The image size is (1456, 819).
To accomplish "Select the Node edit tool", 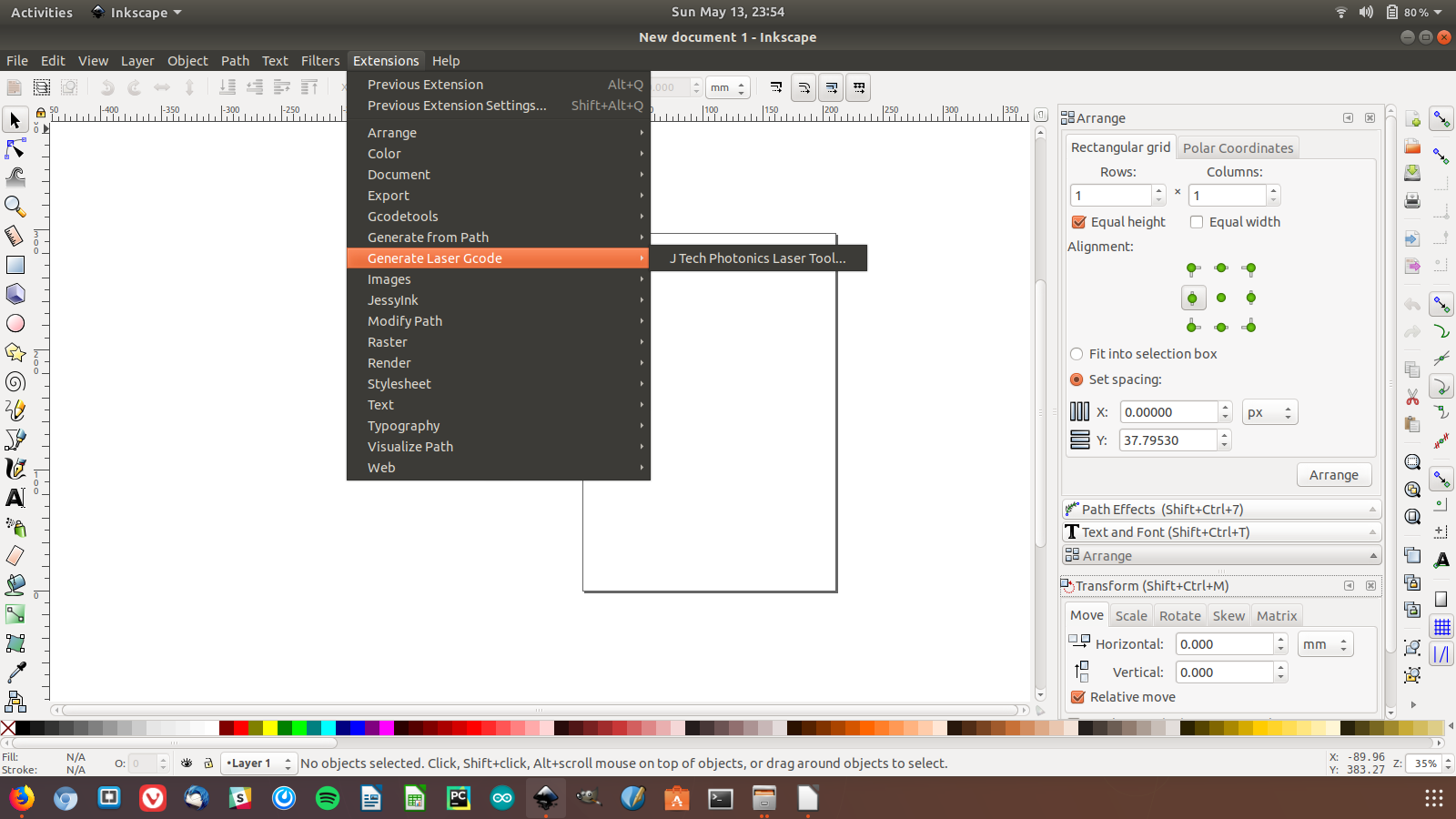I will pos(15,148).
